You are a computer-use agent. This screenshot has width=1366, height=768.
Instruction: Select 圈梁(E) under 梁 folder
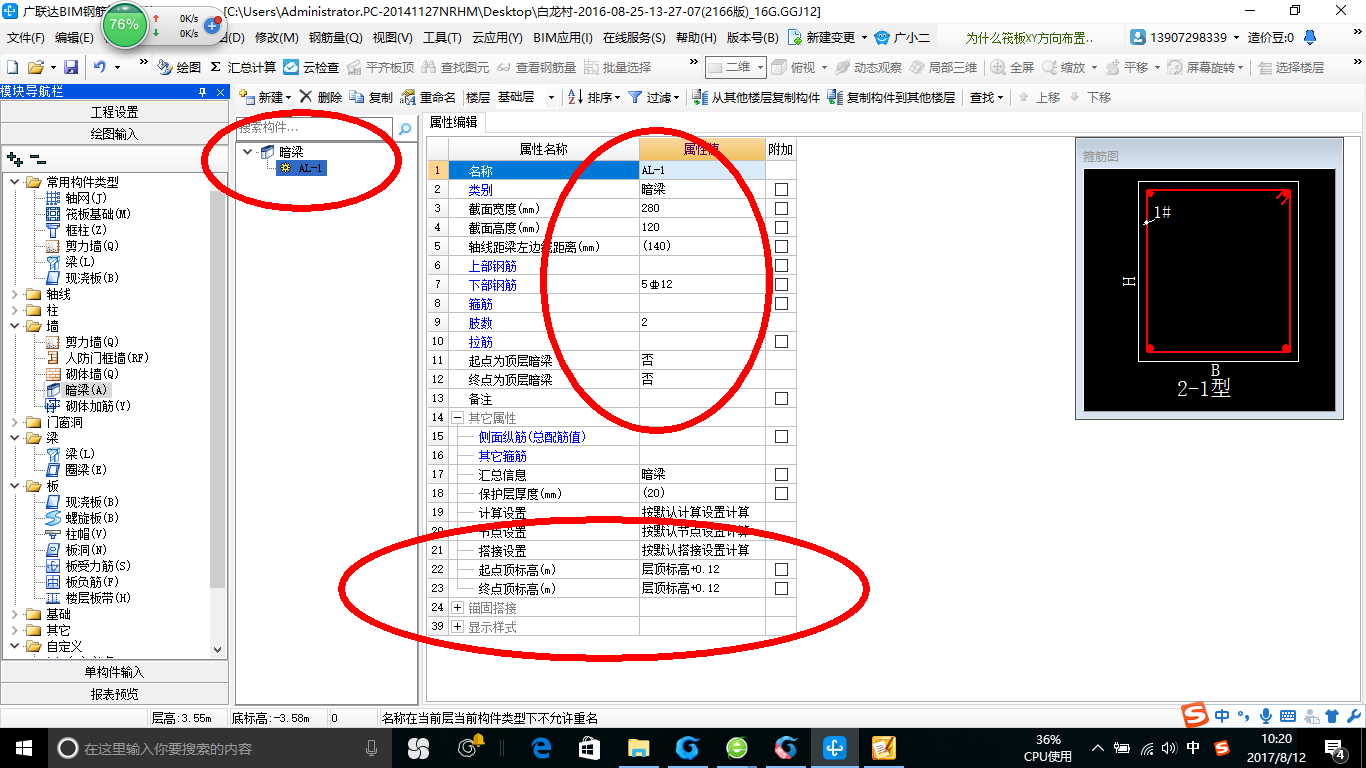point(77,470)
